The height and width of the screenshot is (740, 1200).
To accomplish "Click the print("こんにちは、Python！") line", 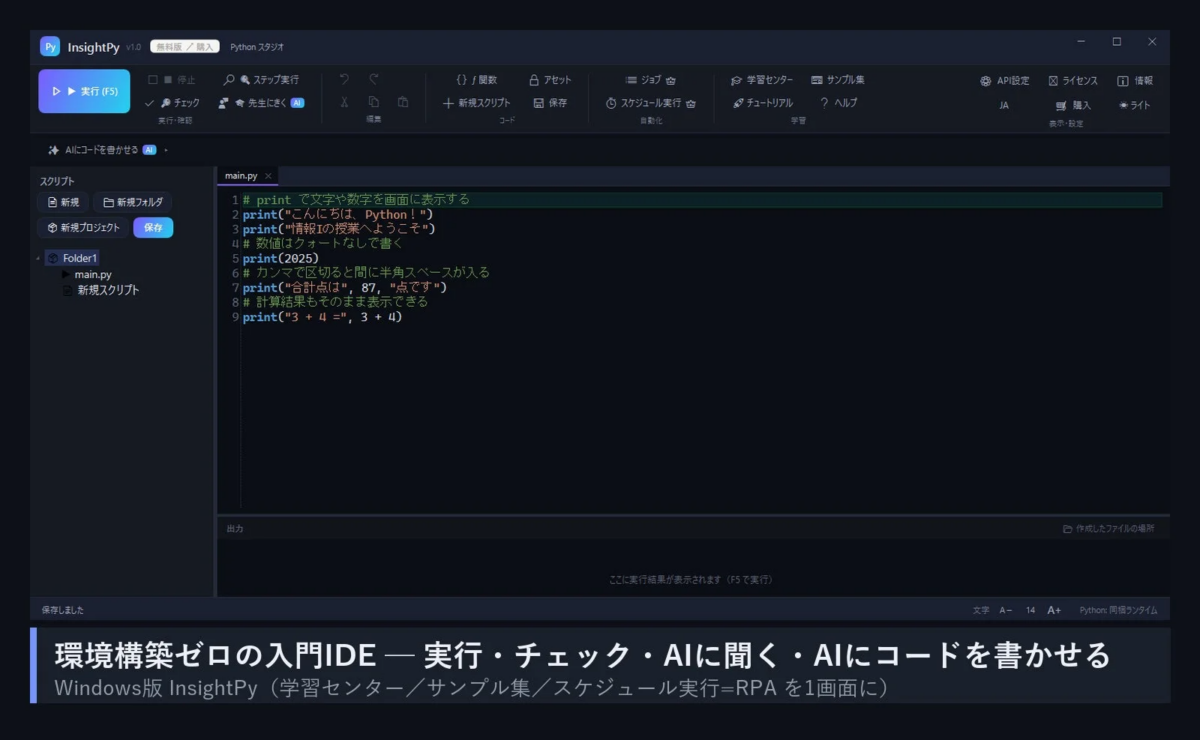I will (338, 214).
